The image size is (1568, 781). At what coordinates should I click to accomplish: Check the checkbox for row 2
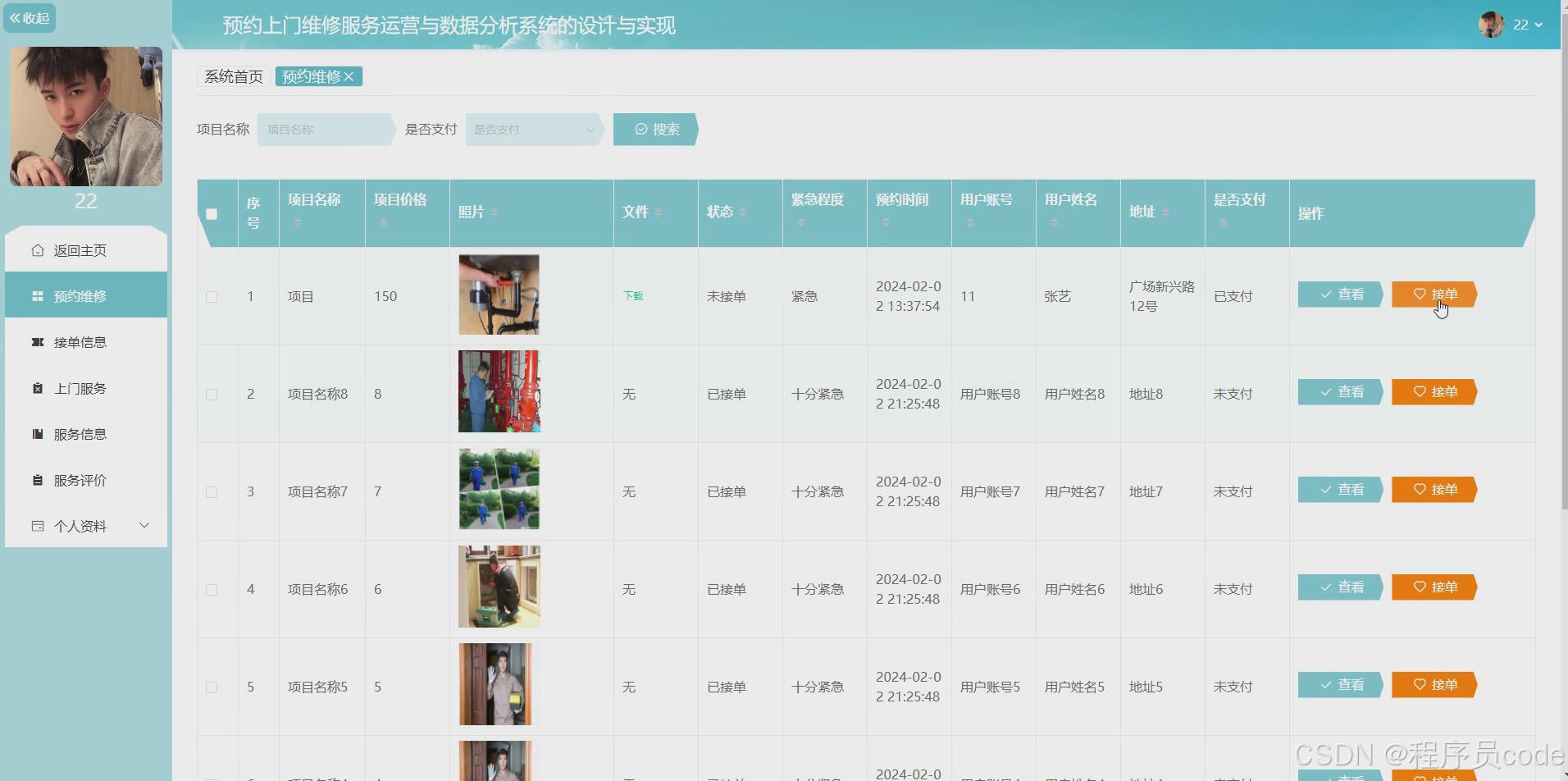pos(212,395)
